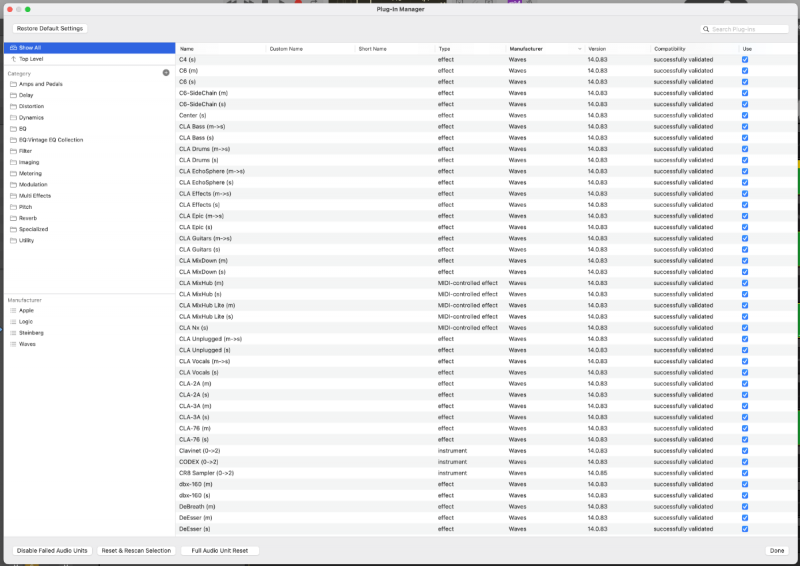The image size is (800, 566).
Task: Click the Top Level arrow icon
Action: (x=13, y=59)
